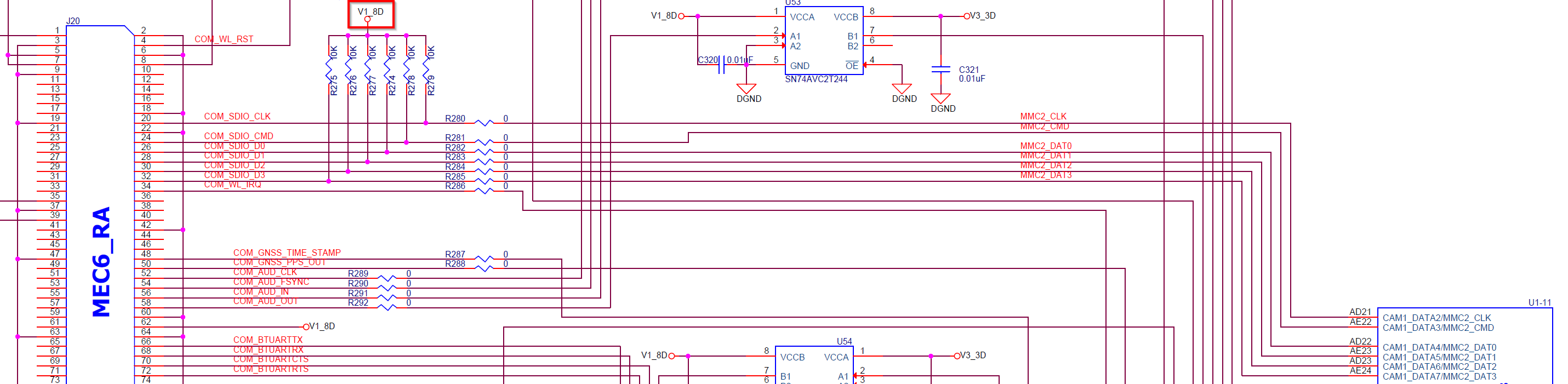Click the COM_SDIO_CLK net label
Screen dimensions: 1568x384
coord(237,116)
